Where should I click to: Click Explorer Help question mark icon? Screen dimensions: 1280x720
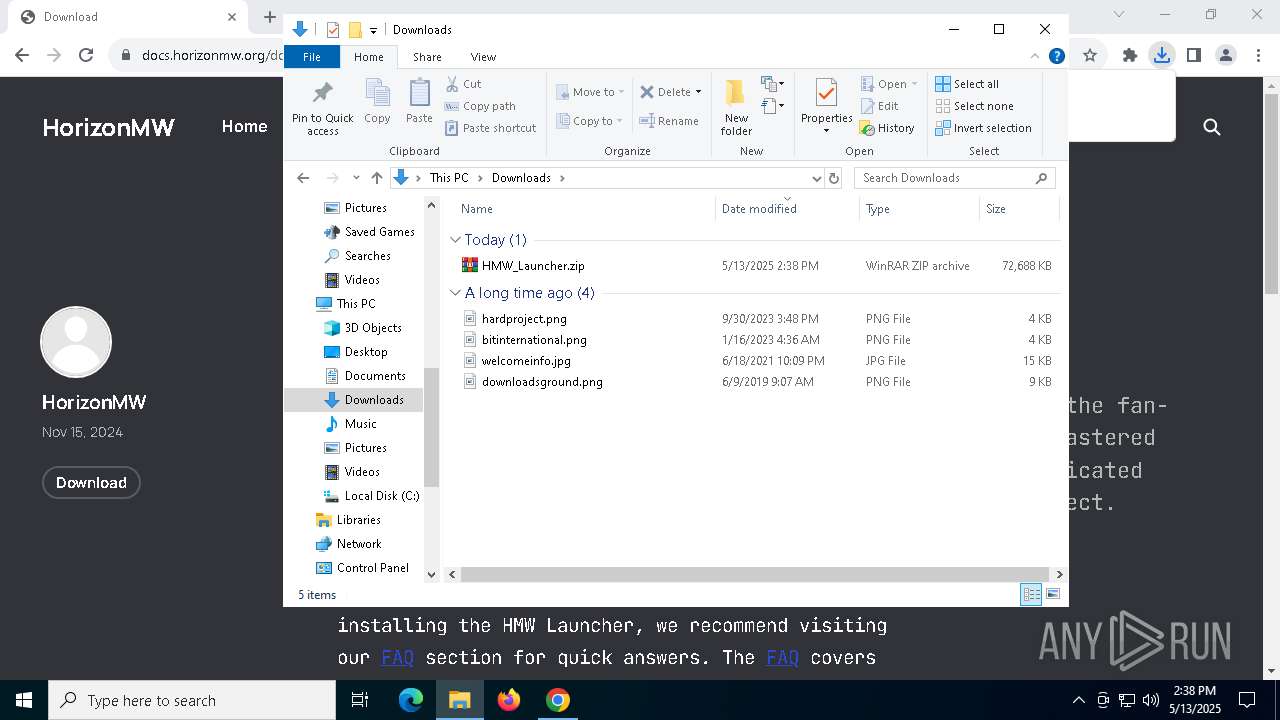[1056, 57]
